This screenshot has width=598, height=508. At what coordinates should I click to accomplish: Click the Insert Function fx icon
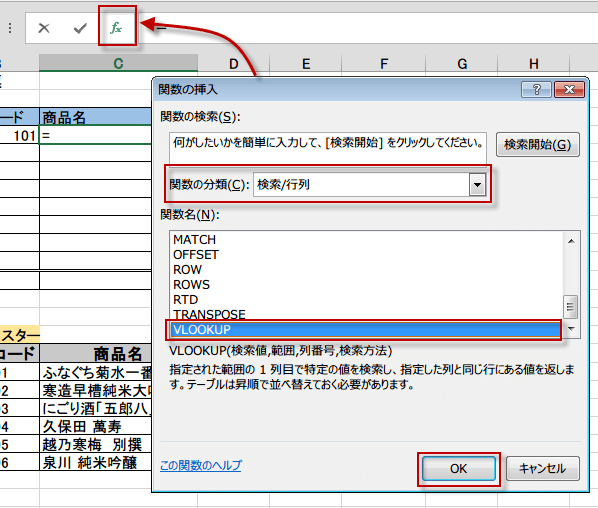coord(116,27)
